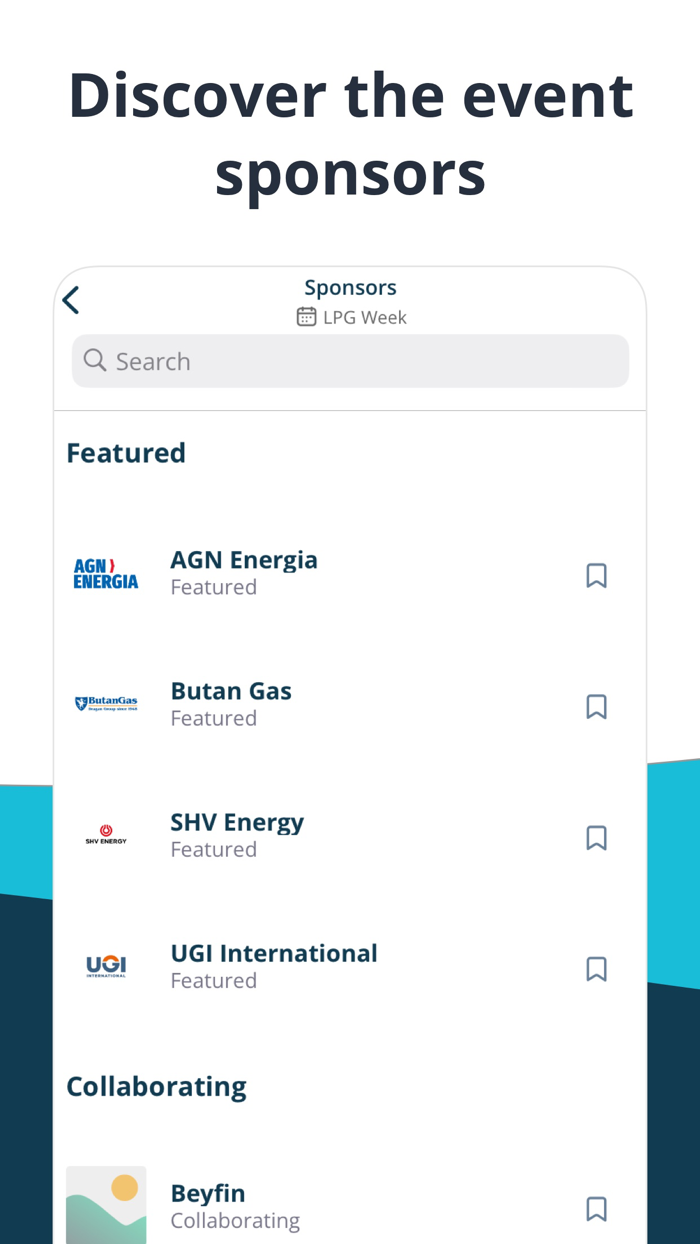The image size is (700, 1244).
Task: Bookmark the UGI International sponsor
Action: click(597, 968)
